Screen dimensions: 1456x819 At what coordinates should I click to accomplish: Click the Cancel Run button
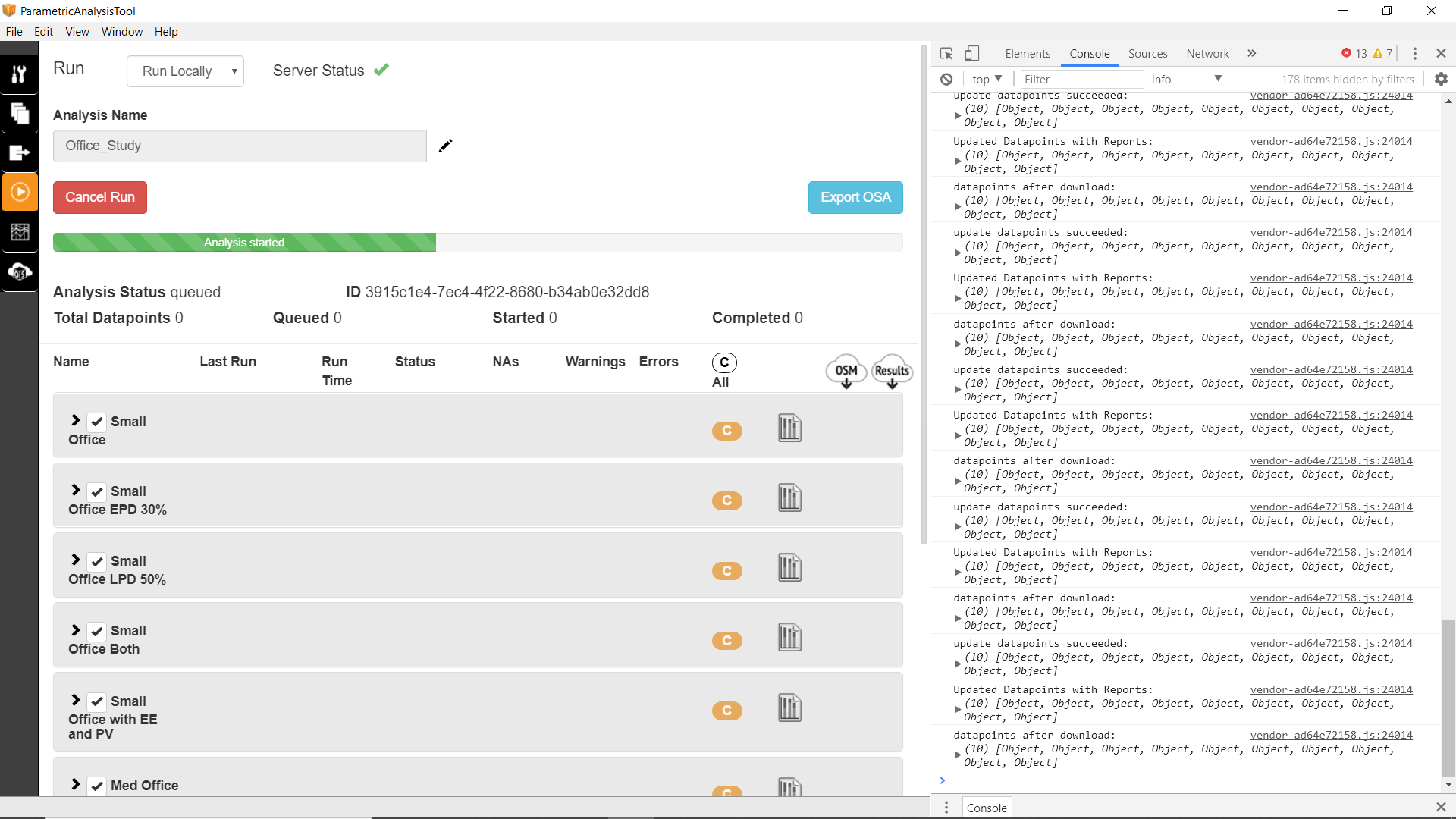coord(99,197)
